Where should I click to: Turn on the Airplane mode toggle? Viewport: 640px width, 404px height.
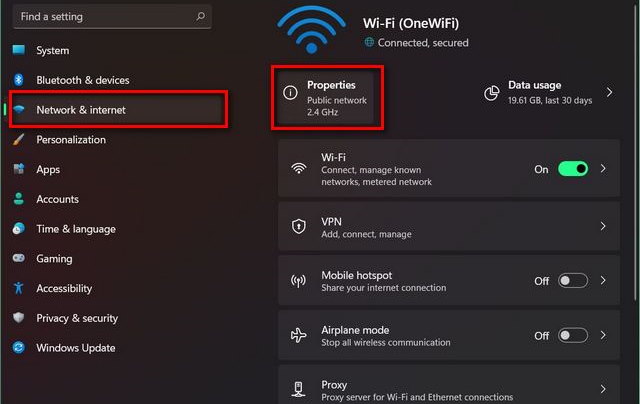point(573,335)
